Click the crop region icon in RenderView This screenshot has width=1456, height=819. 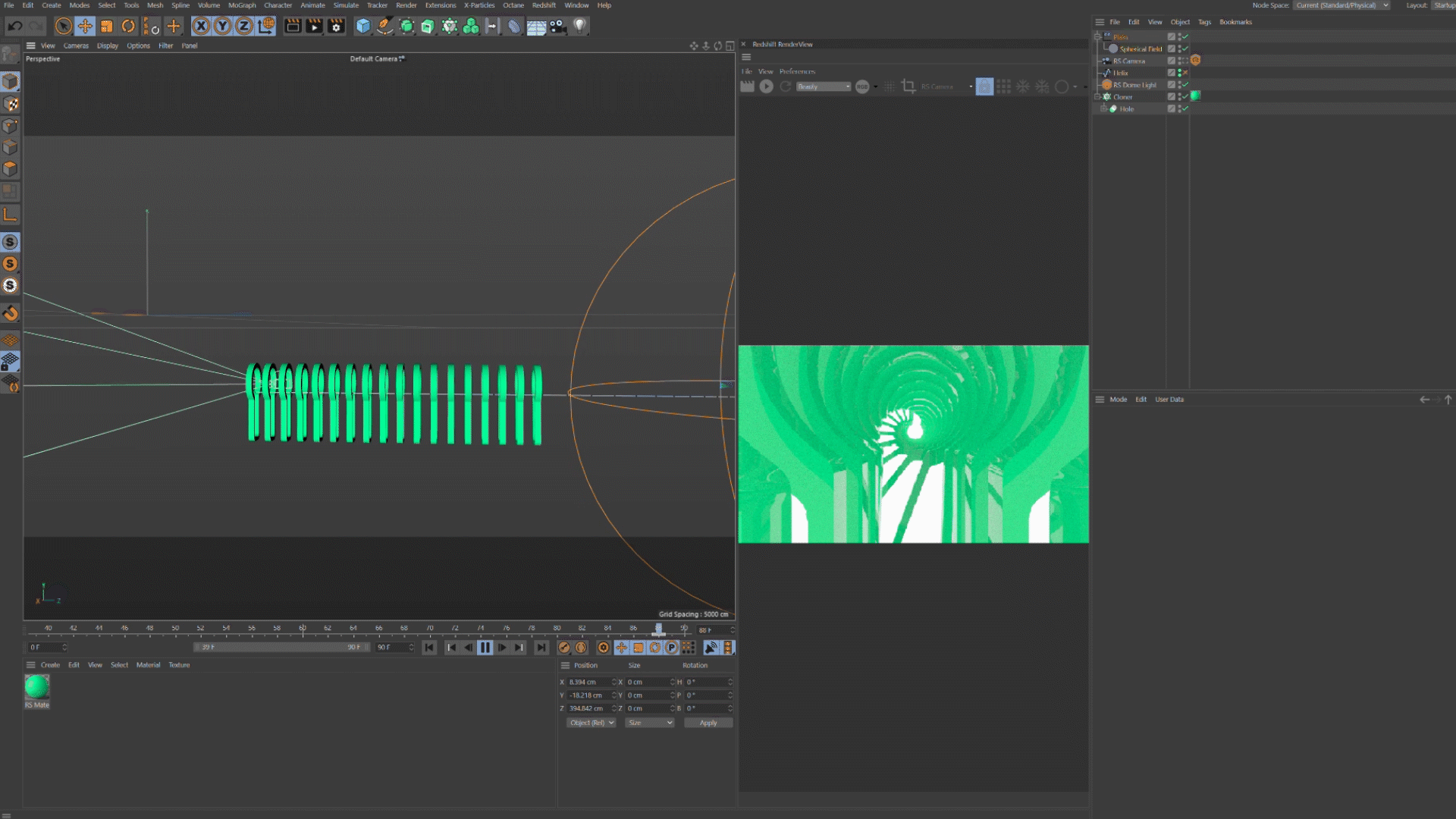point(908,86)
